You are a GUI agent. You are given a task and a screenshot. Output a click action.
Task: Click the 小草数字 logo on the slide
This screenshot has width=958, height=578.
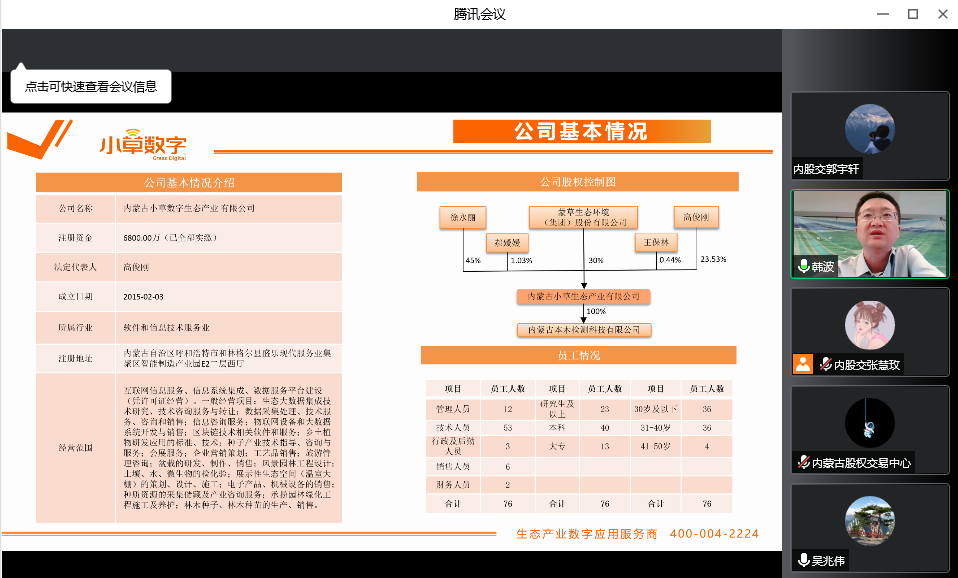click(x=143, y=145)
